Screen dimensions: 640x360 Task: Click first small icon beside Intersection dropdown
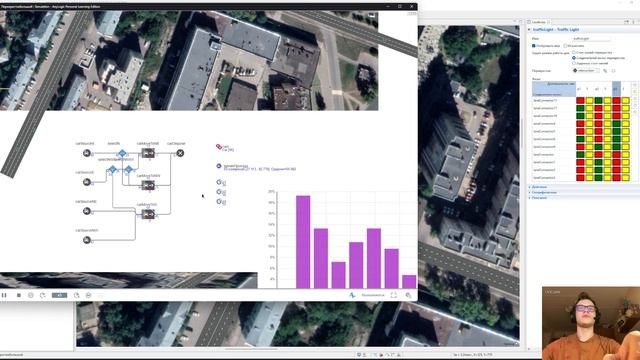pos(605,71)
